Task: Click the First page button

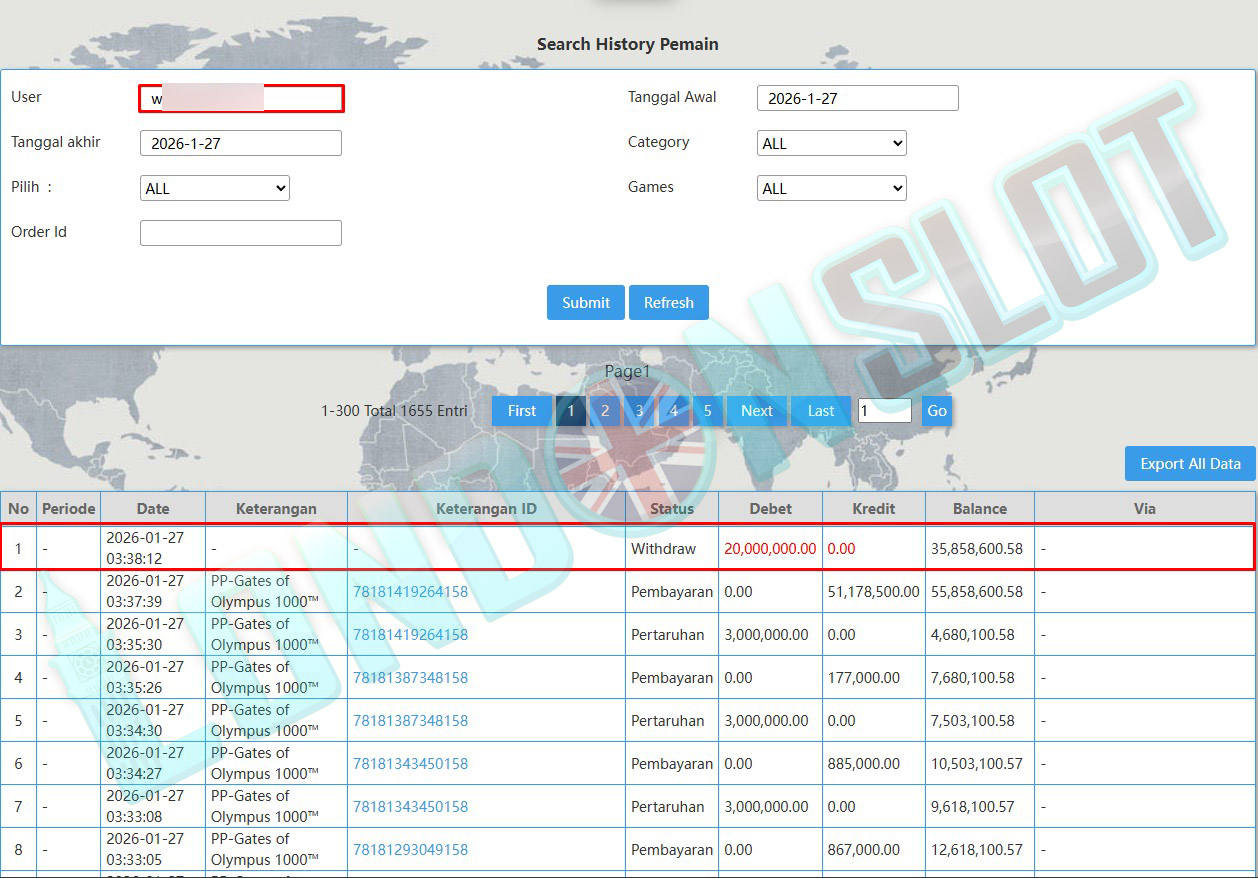Action: click(x=521, y=411)
